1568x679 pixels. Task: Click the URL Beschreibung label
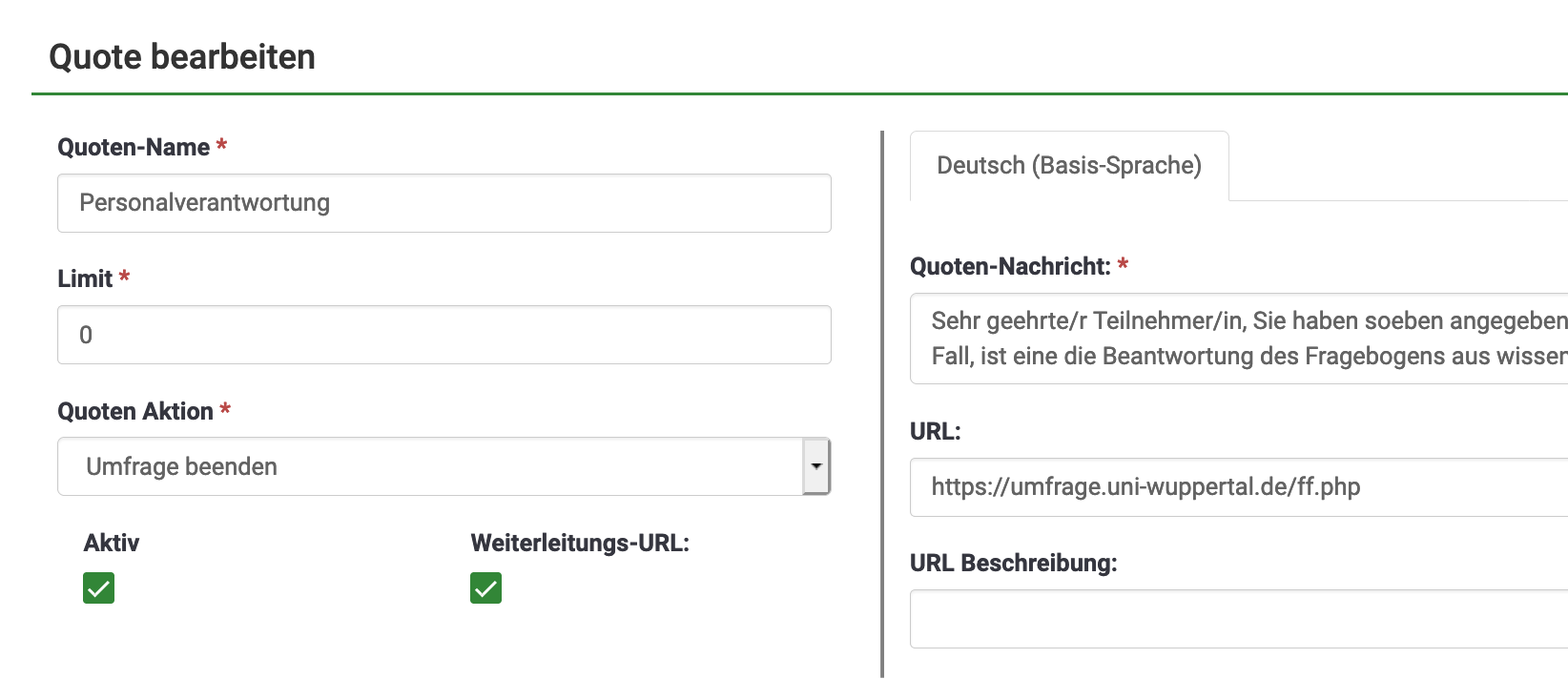coord(1013,564)
